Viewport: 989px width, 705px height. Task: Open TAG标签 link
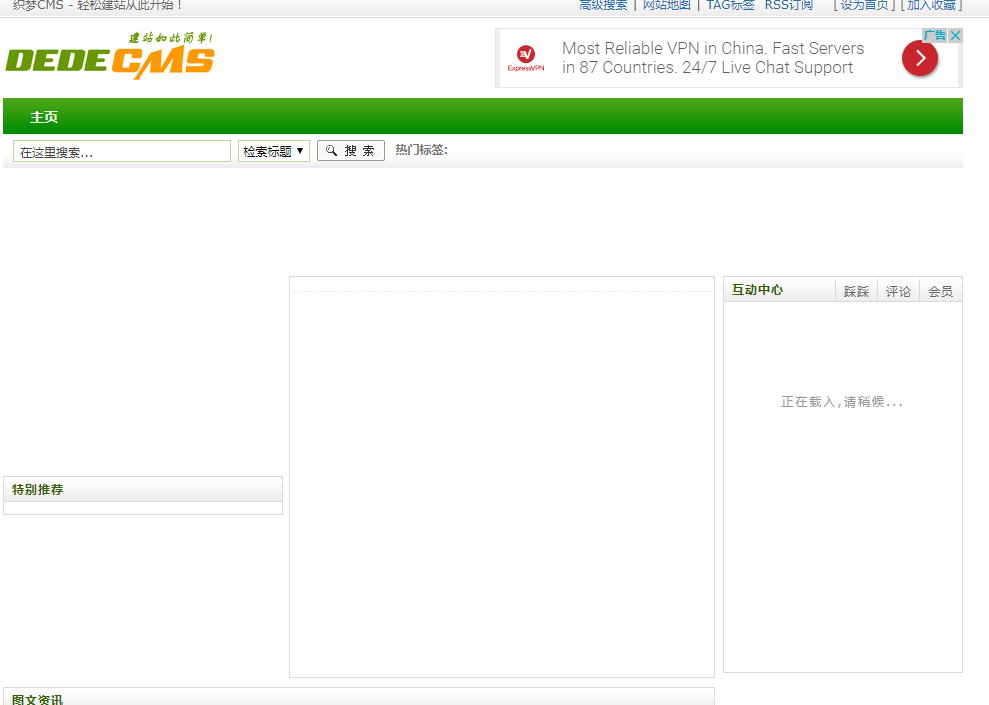click(x=730, y=6)
